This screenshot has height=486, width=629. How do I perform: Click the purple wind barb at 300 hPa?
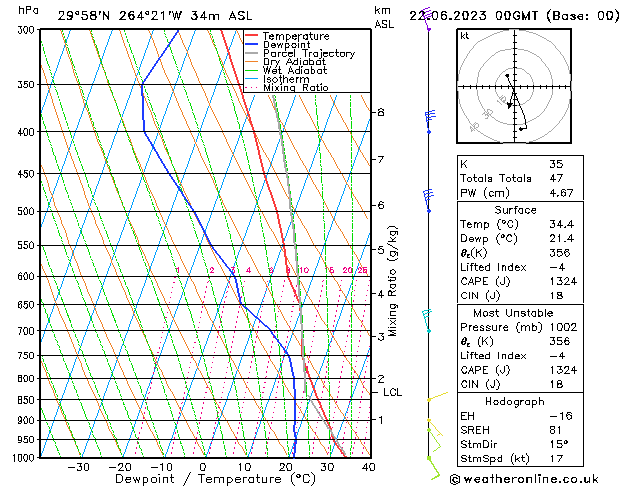coord(427,18)
